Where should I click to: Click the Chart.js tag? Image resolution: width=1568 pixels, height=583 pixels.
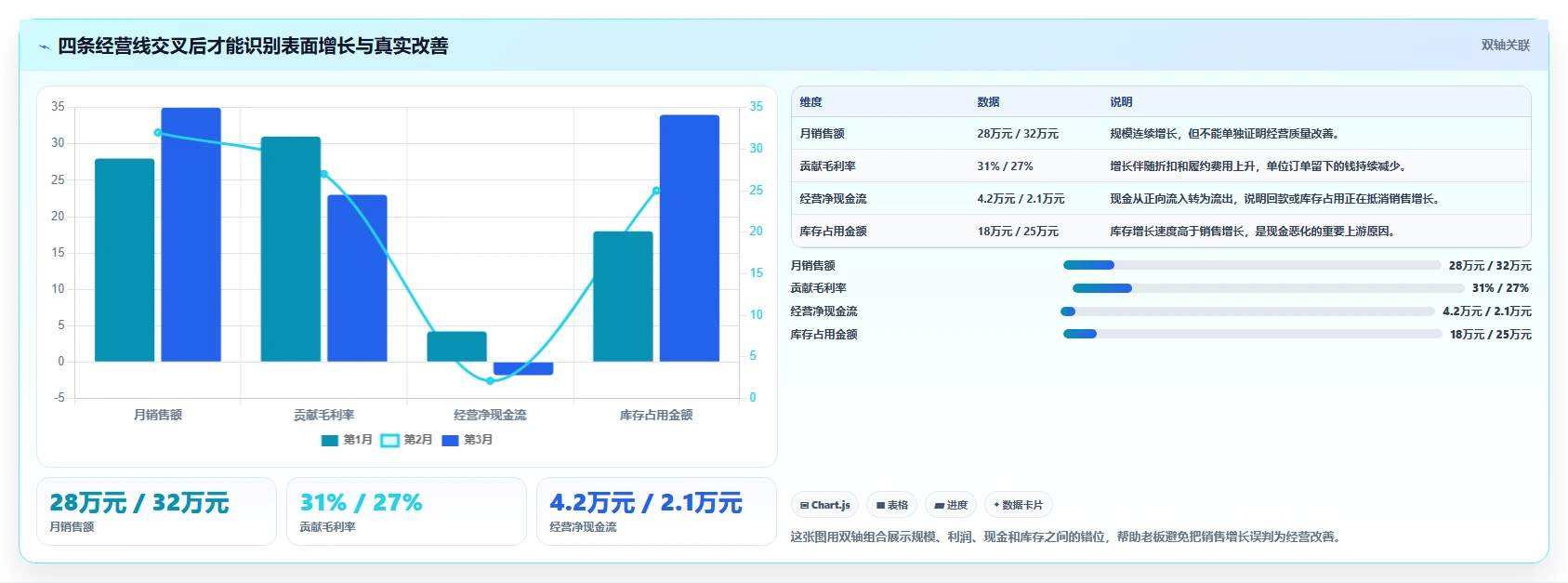(x=824, y=505)
